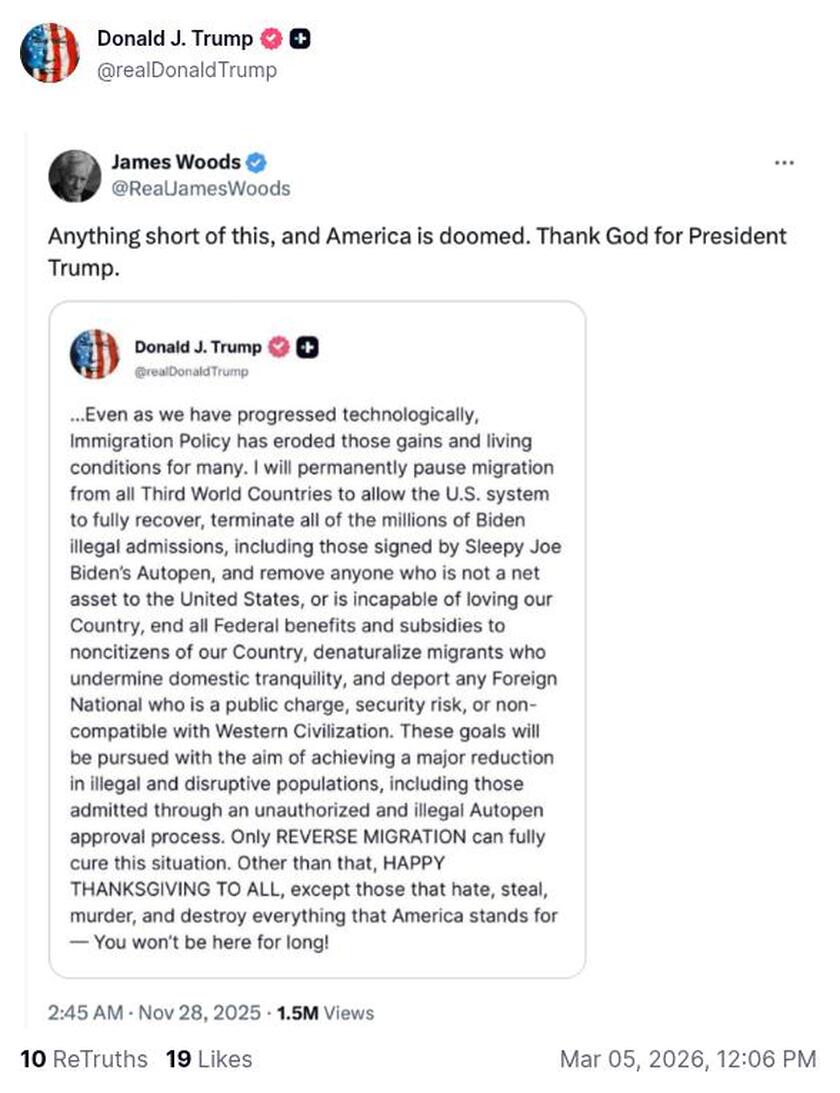Screen dimensions: 840x1093
Task: Open the quoted post body about REVERSE MIGRATION
Action: 315,678
